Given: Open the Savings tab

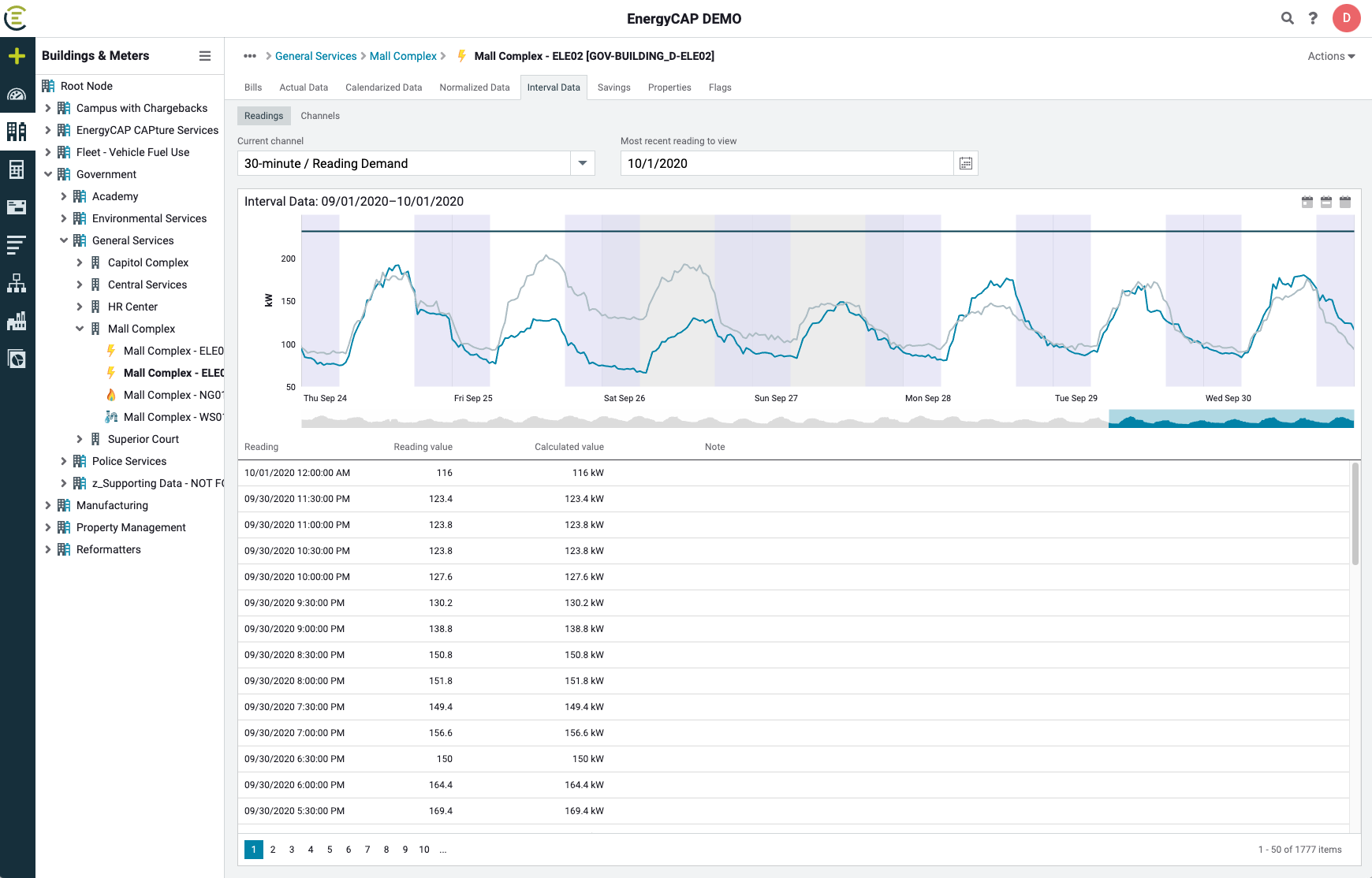Looking at the screenshot, I should click(613, 87).
